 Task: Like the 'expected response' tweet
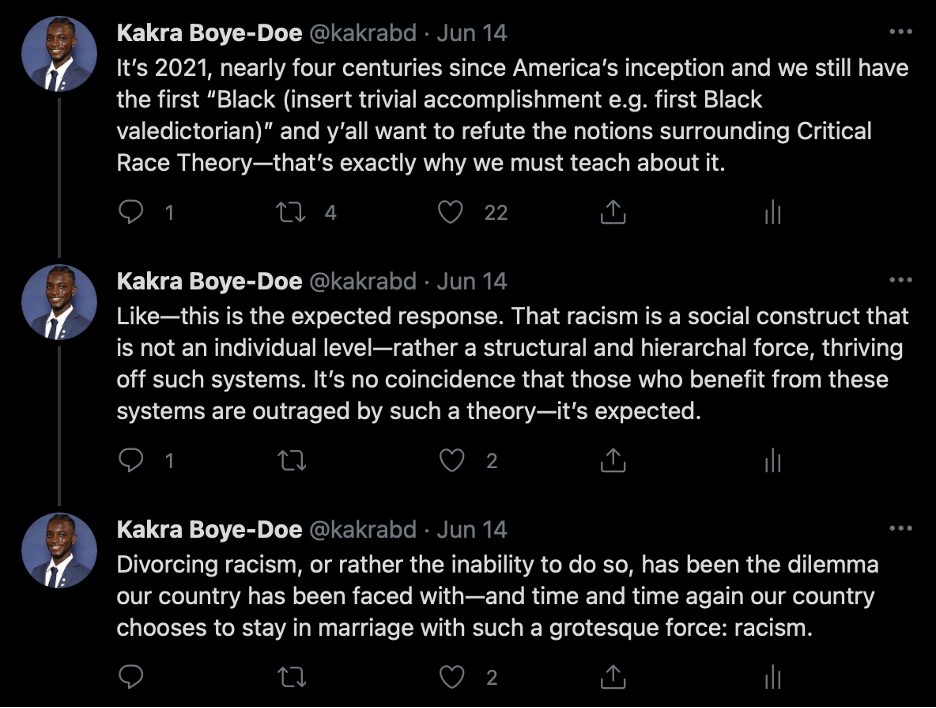(x=453, y=460)
